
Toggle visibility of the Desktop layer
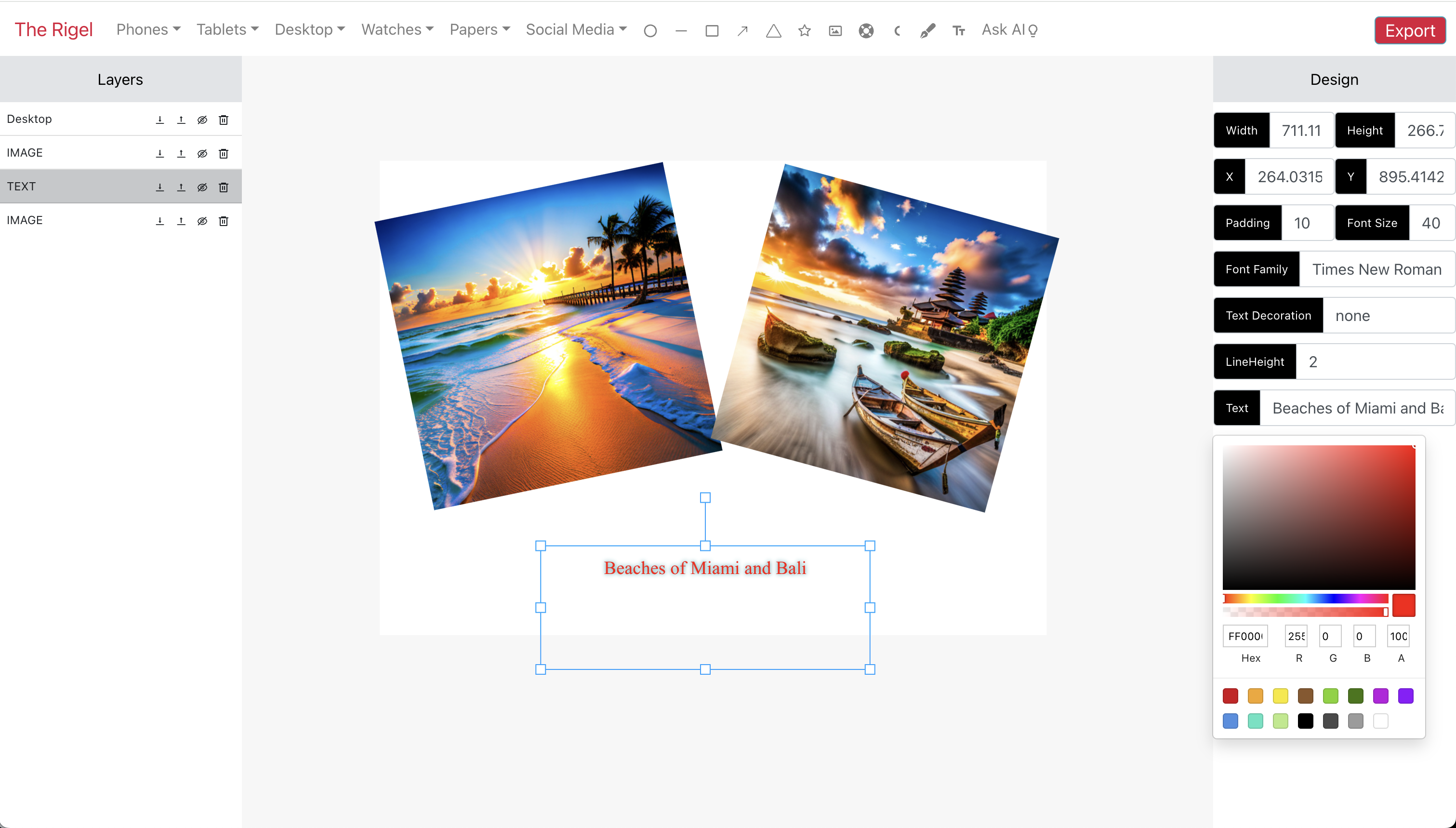click(202, 120)
